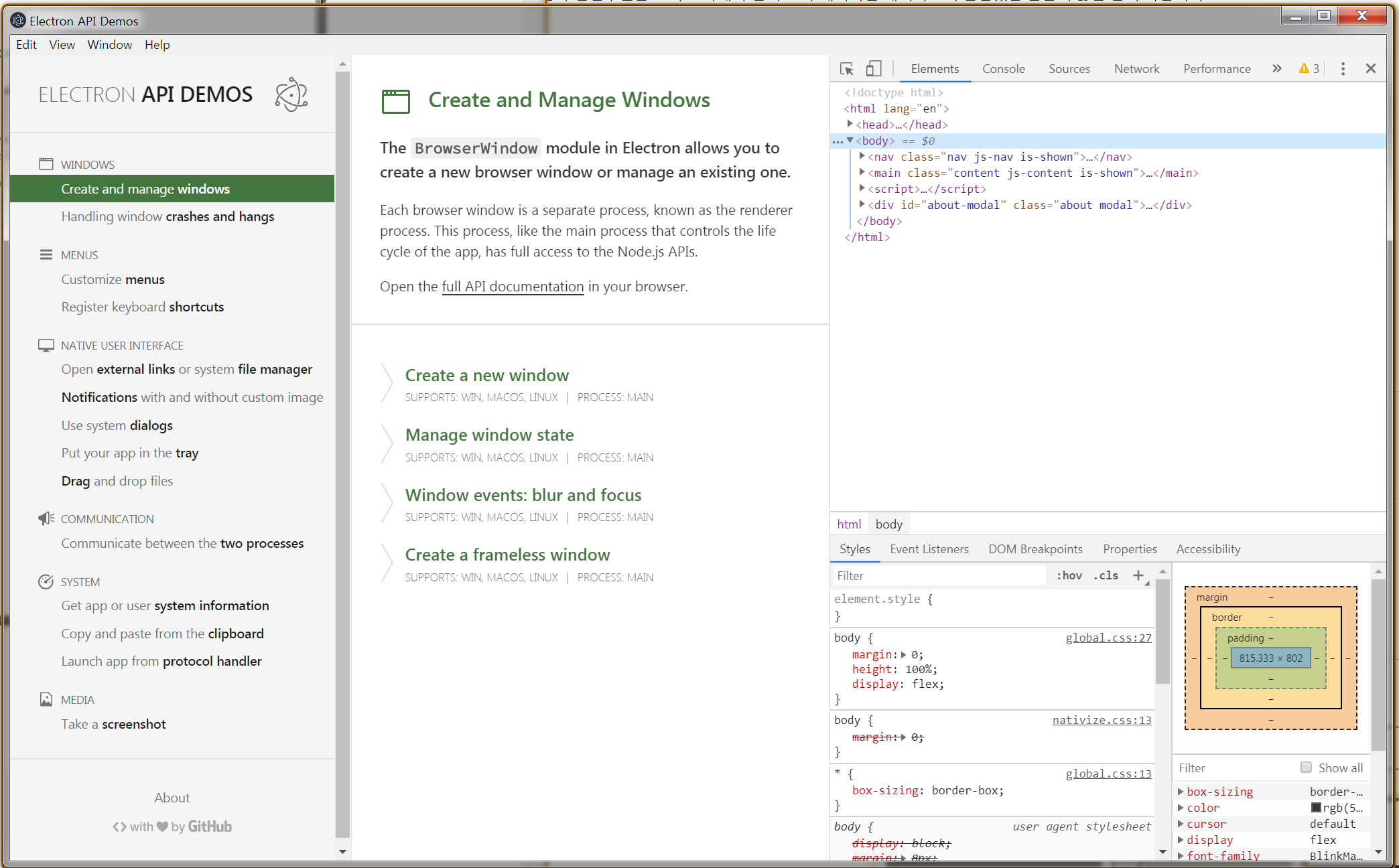Image resolution: width=1399 pixels, height=868 pixels.
Task: Show more DevTools tabs chevron
Action: (1276, 69)
